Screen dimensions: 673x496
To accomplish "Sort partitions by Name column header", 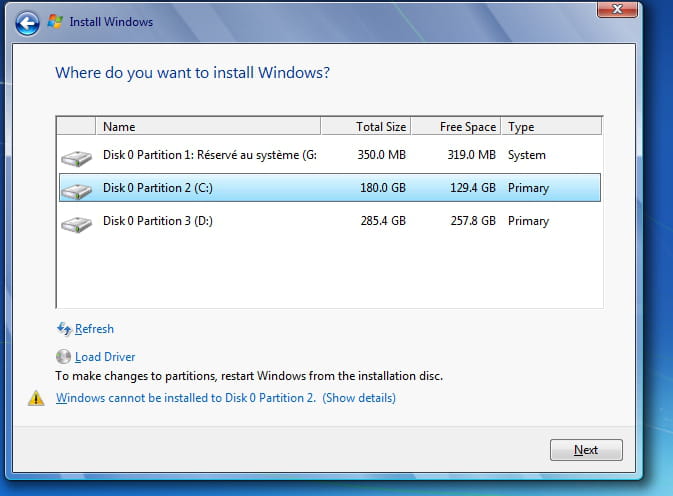I will point(208,127).
